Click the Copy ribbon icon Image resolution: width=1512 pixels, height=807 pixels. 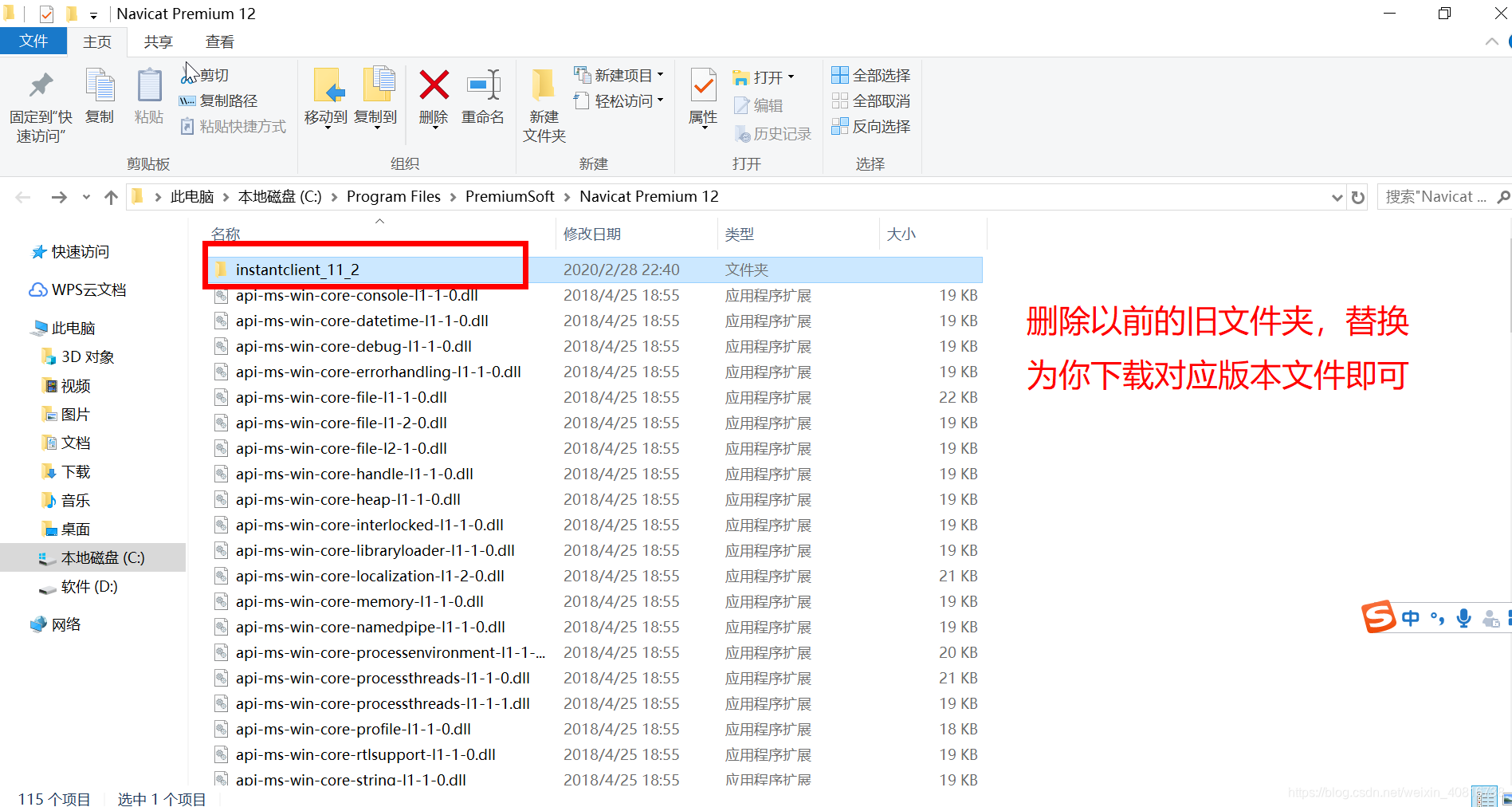coord(100,86)
